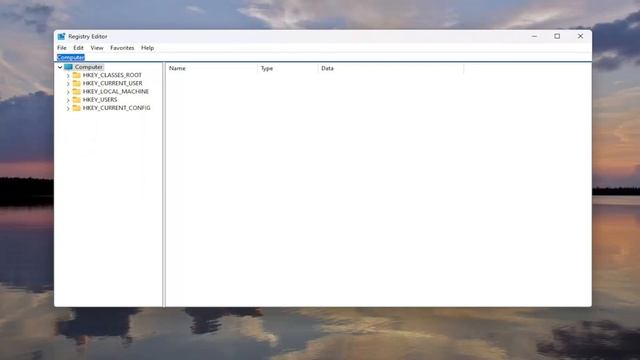Viewport: 640px width, 360px height.
Task: Expand HKEY_LOCAL_MACHINE chevron
Action: click(x=68, y=92)
